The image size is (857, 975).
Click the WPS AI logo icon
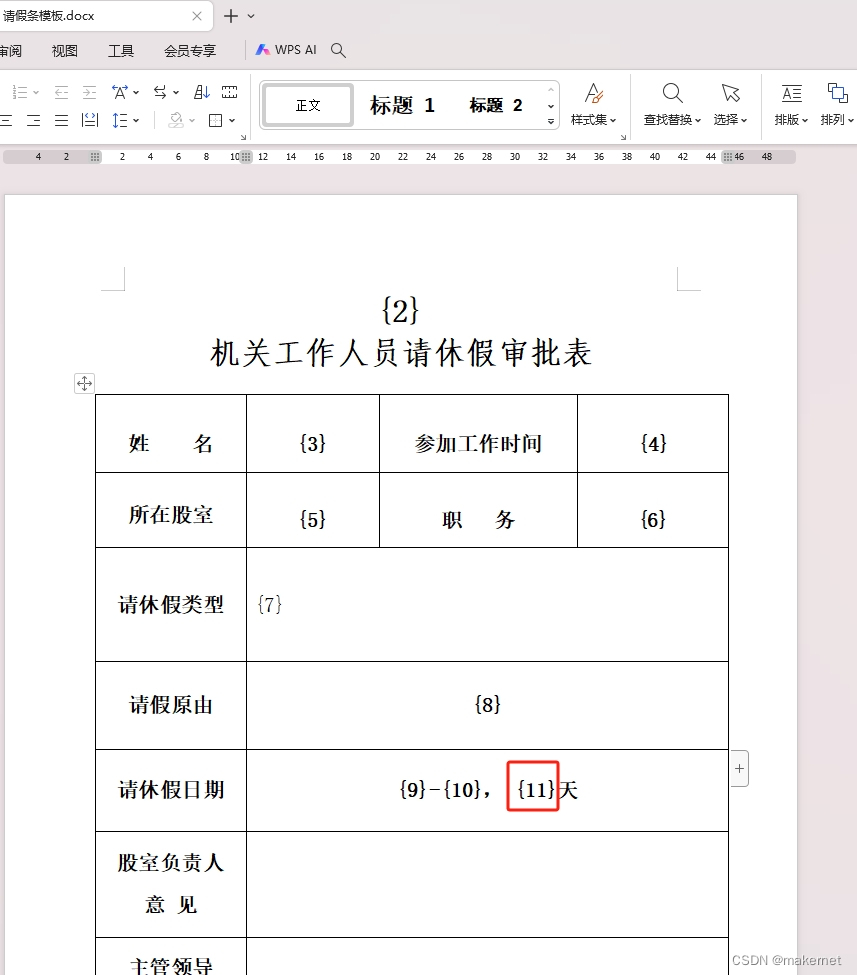(262, 50)
